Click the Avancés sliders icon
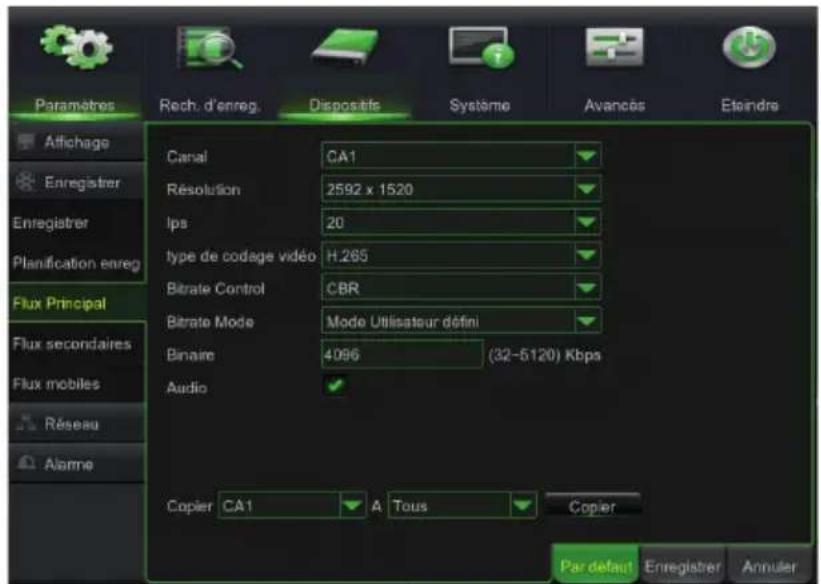Viewport: 821px width, 584px height. (614, 47)
